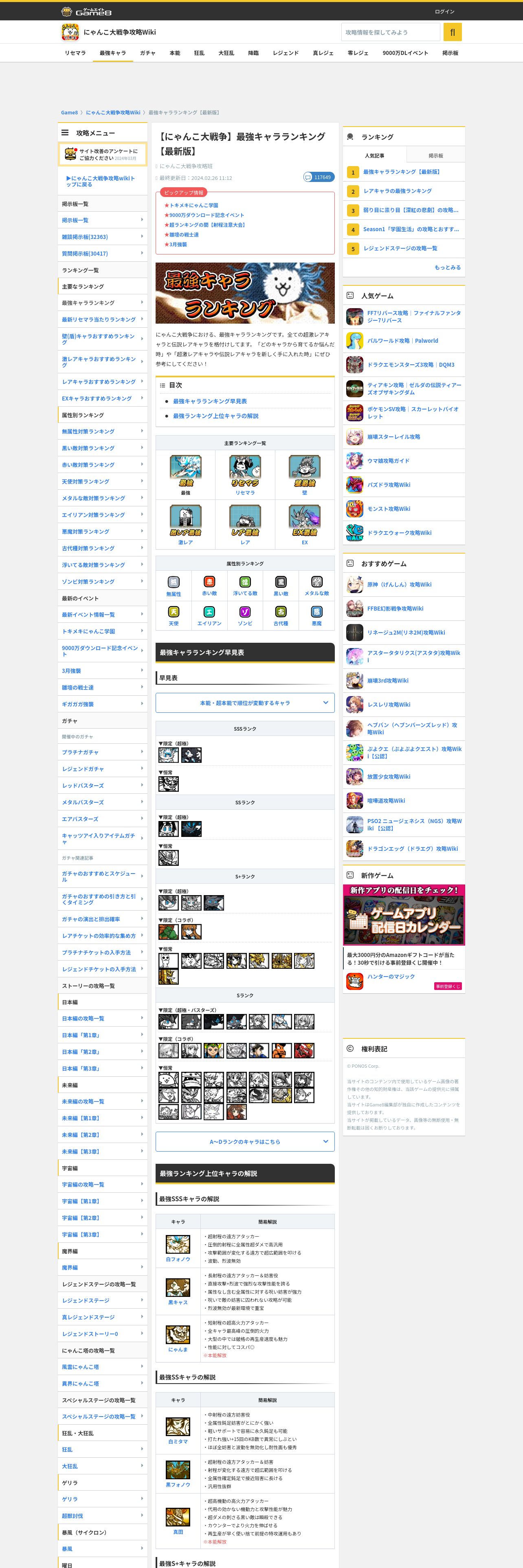Click the comment count 117649 badge

(x=319, y=177)
